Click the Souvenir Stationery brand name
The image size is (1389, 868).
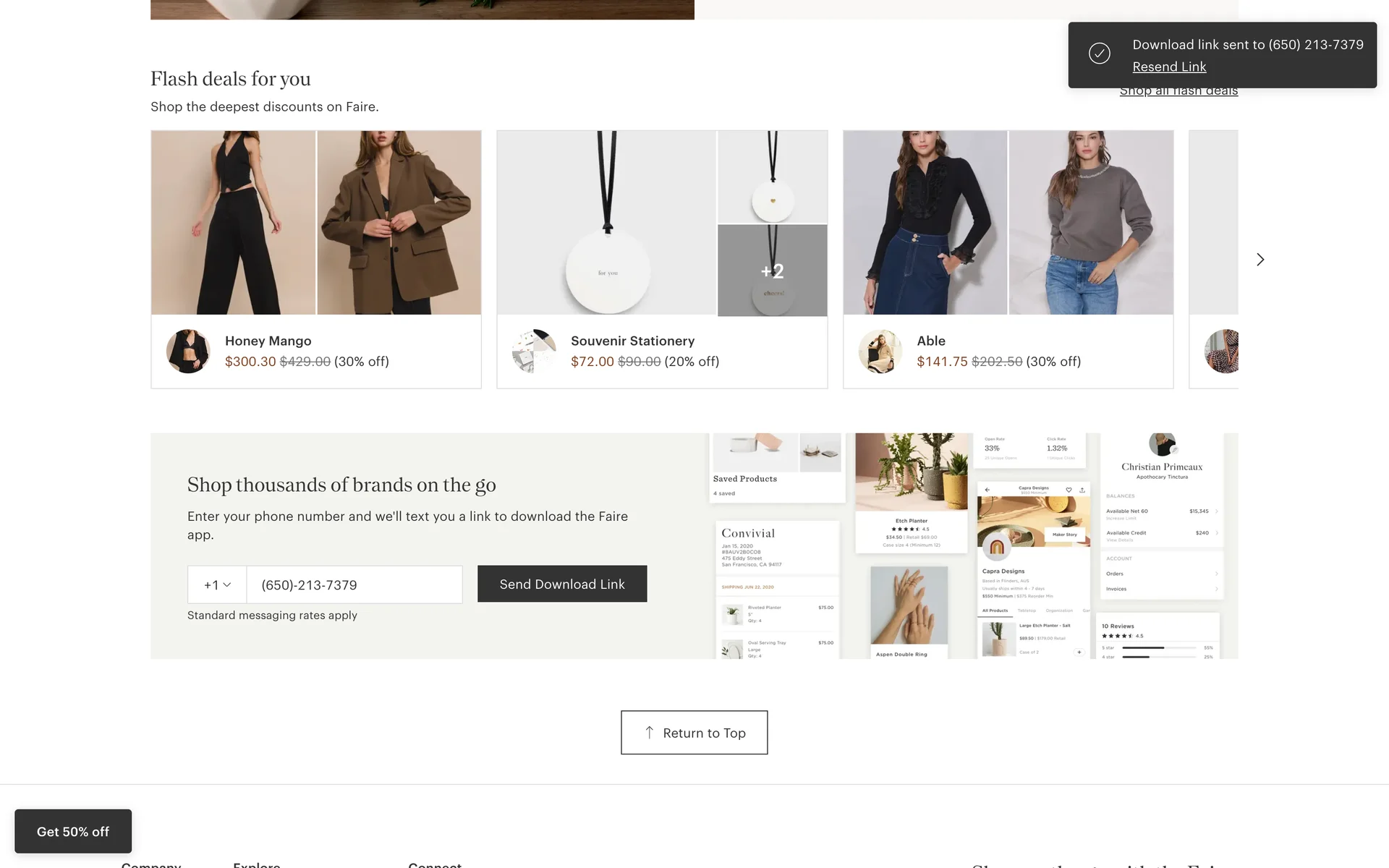[x=632, y=341]
